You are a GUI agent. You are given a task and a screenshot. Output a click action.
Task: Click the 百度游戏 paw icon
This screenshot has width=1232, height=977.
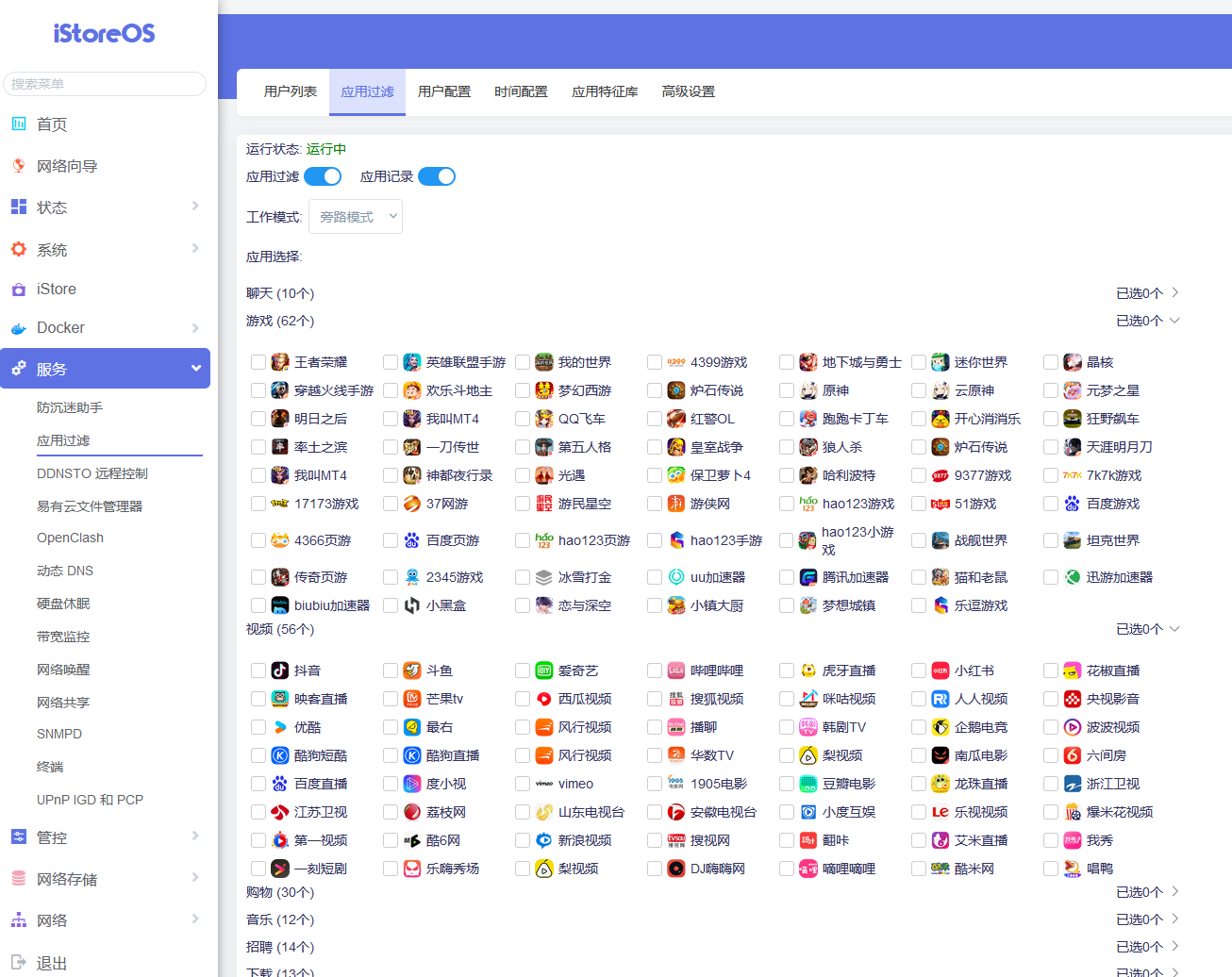(1073, 504)
